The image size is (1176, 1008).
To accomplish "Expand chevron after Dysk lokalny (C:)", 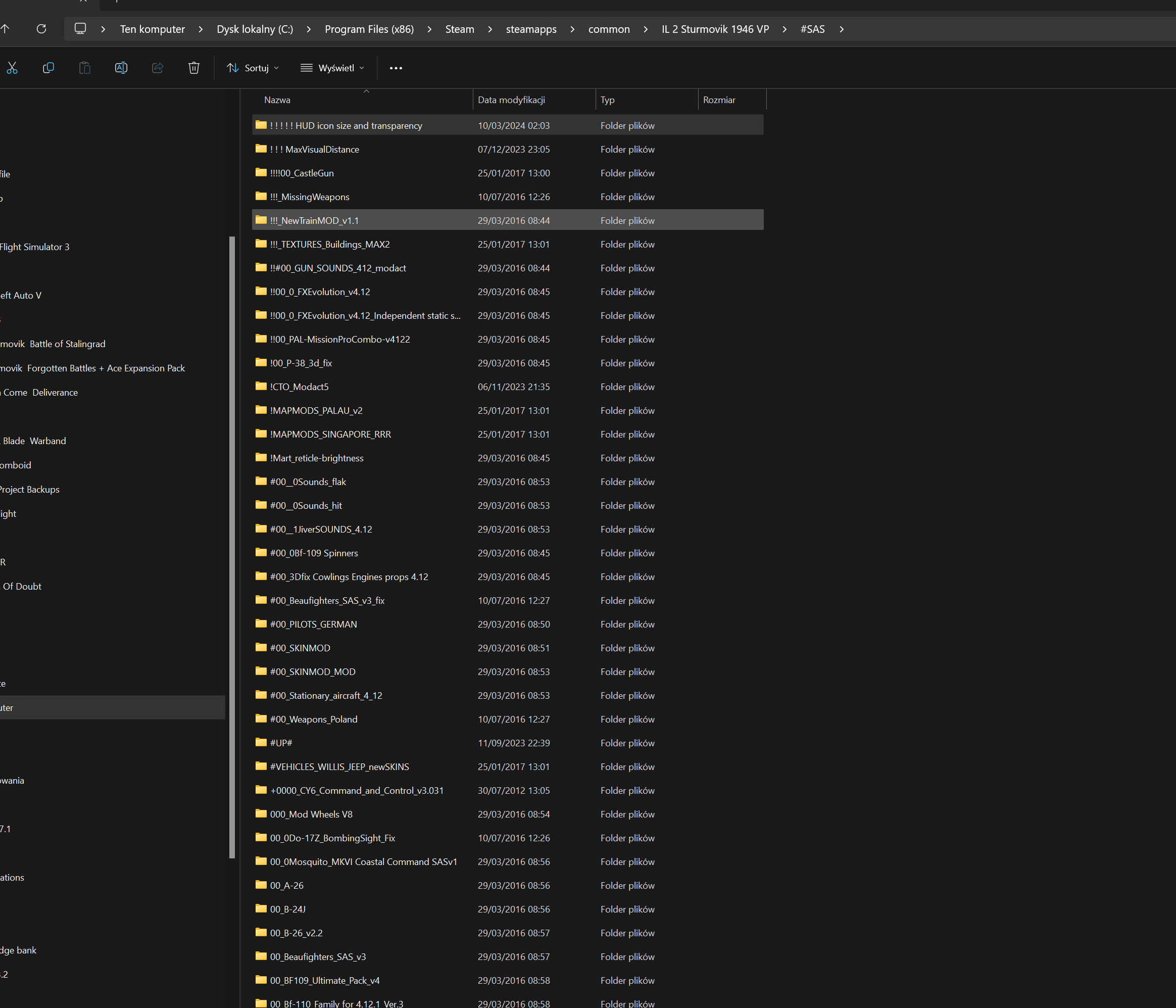I will [x=308, y=29].
